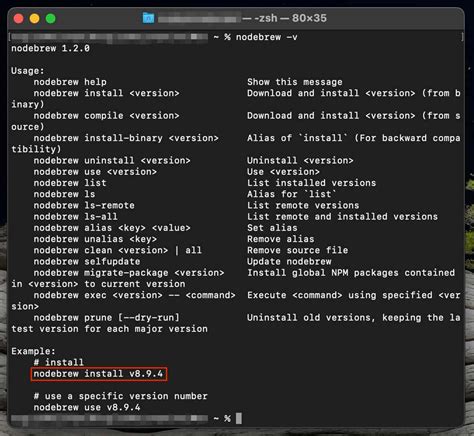Click 'Uninstall old versions, keeping the la' text
474x436 pixels.
coord(354,318)
